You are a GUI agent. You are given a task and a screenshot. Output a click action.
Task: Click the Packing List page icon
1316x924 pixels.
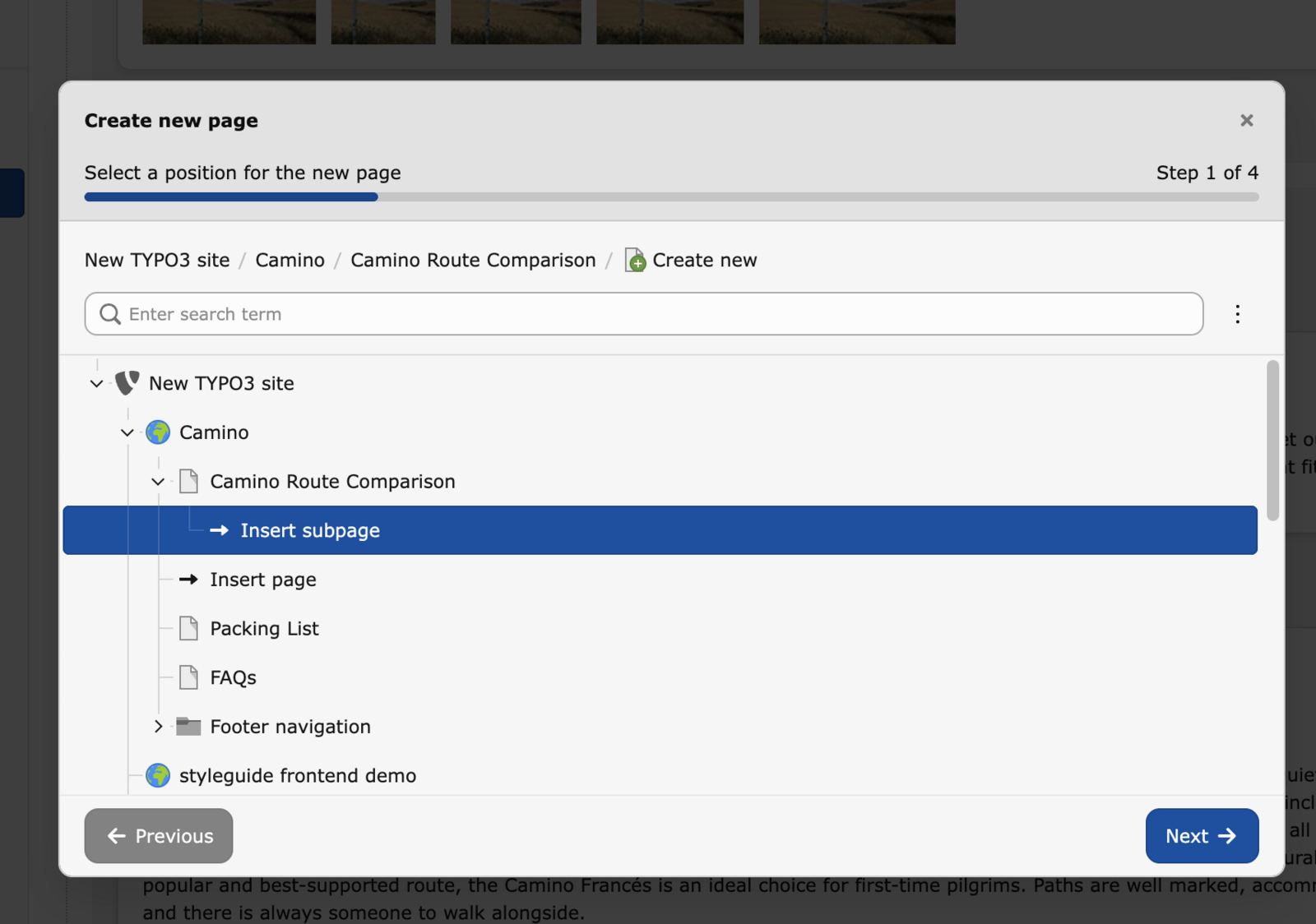188,629
